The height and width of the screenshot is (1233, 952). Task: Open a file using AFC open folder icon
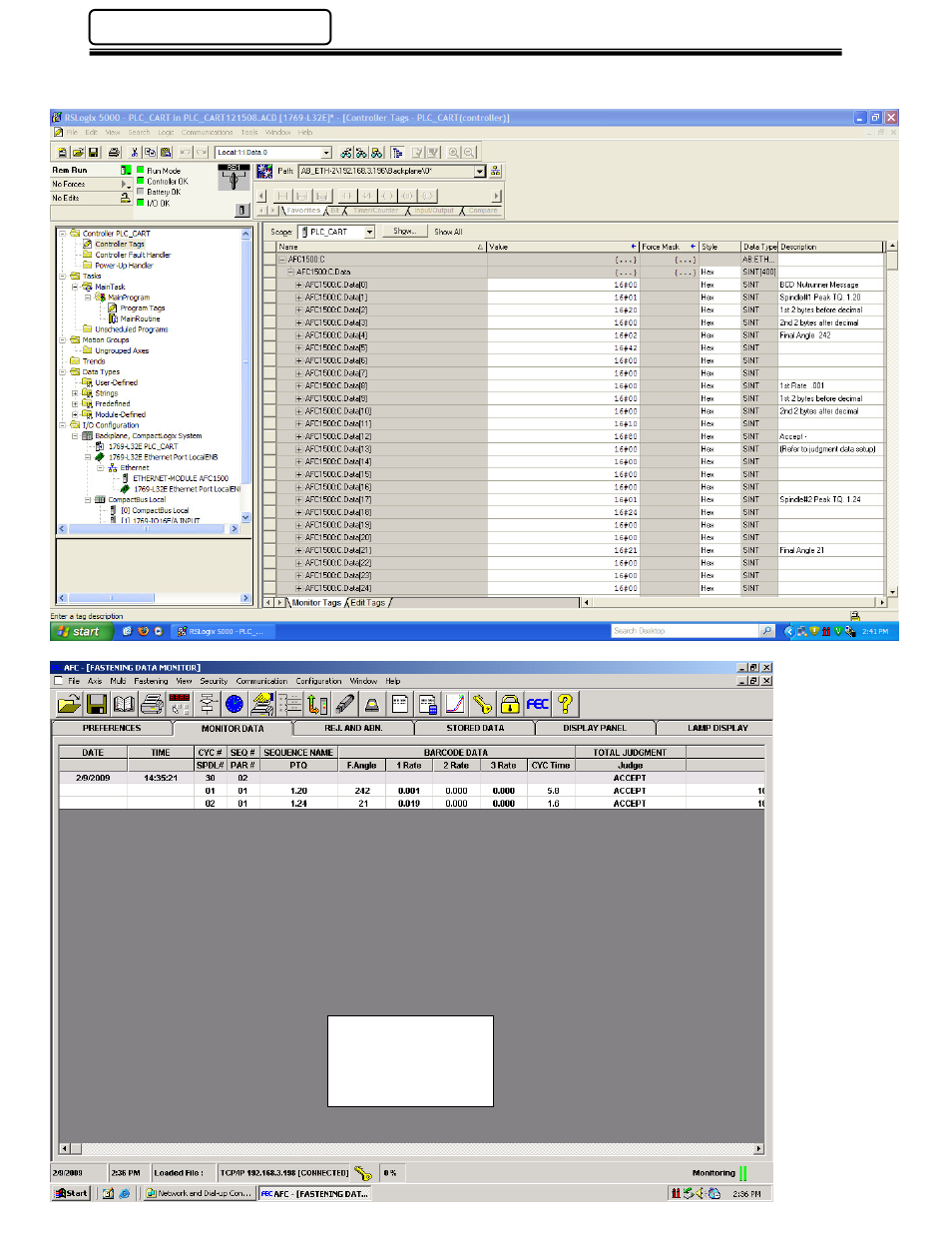69,704
